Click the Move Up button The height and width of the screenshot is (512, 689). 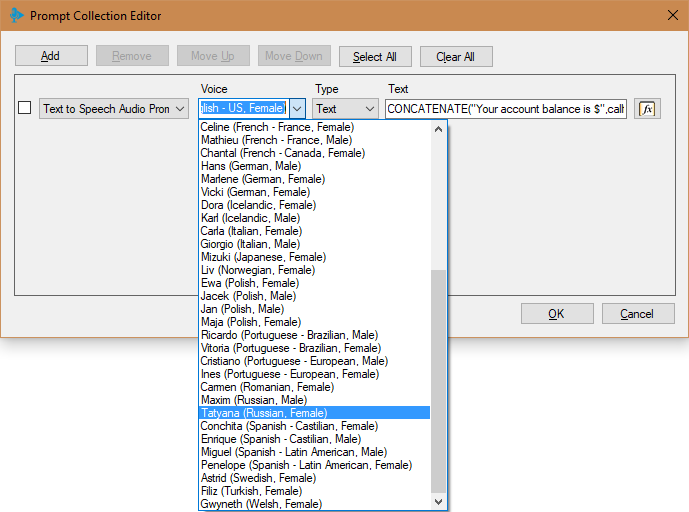pyautogui.click(x=213, y=56)
